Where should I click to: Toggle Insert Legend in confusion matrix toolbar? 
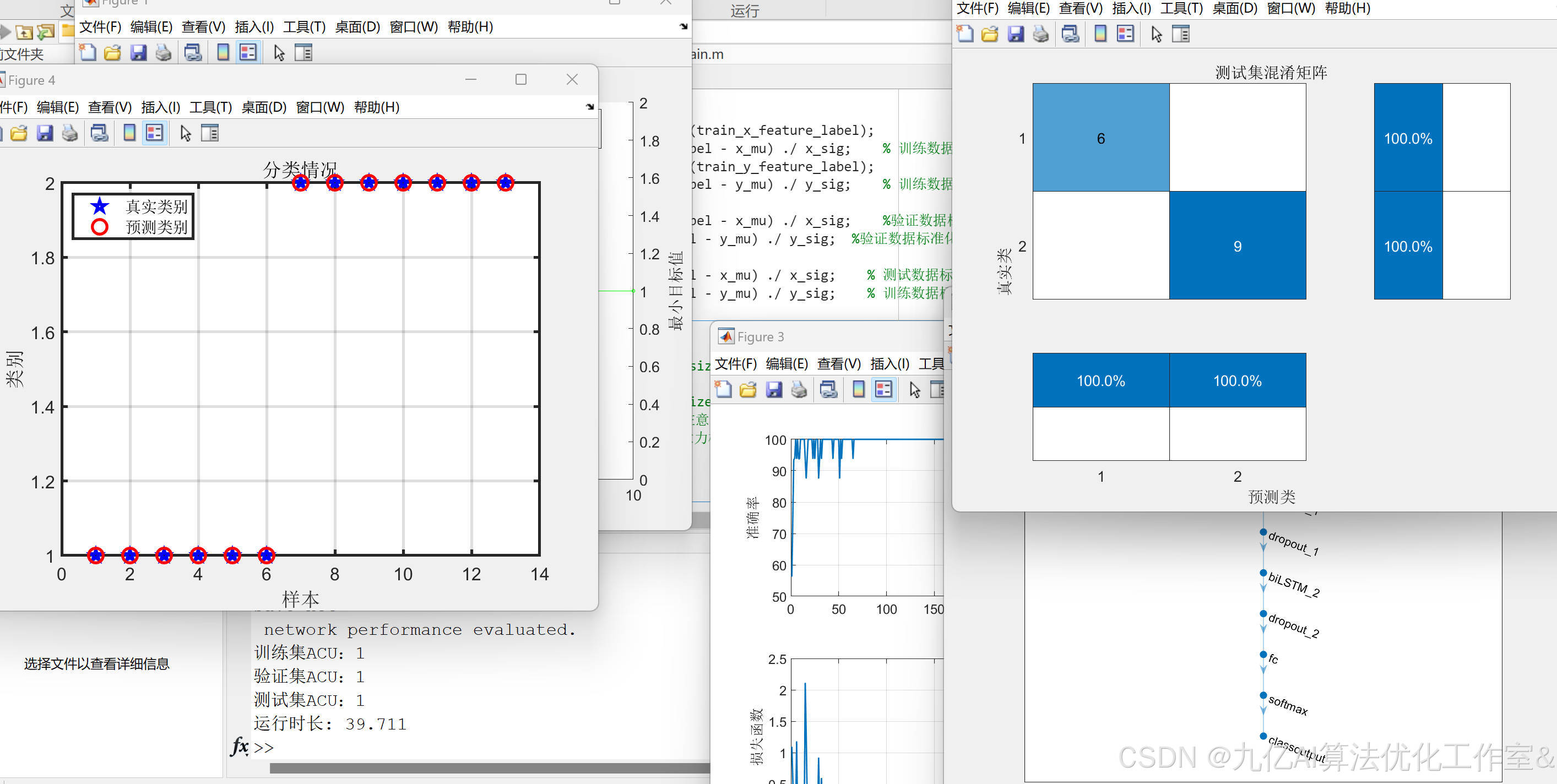click(x=1125, y=34)
